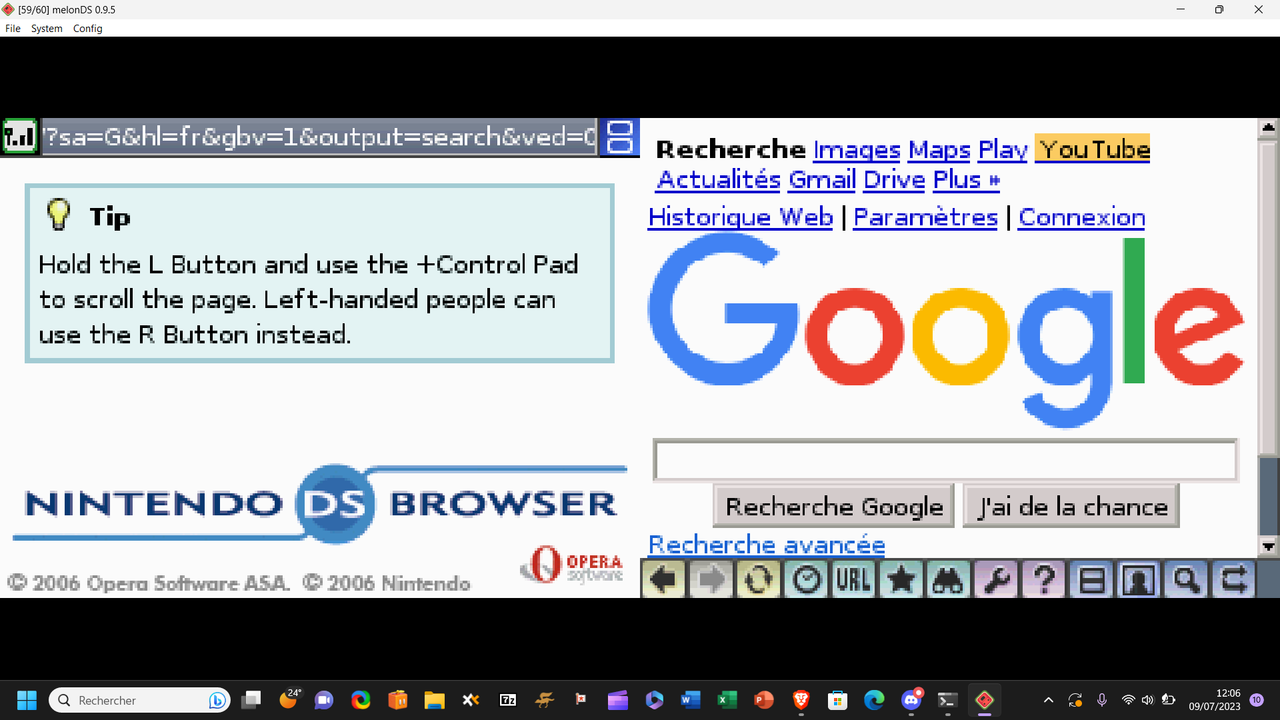Click the page scrollbar down arrow
The height and width of the screenshot is (720, 1280).
(1268, 546)
